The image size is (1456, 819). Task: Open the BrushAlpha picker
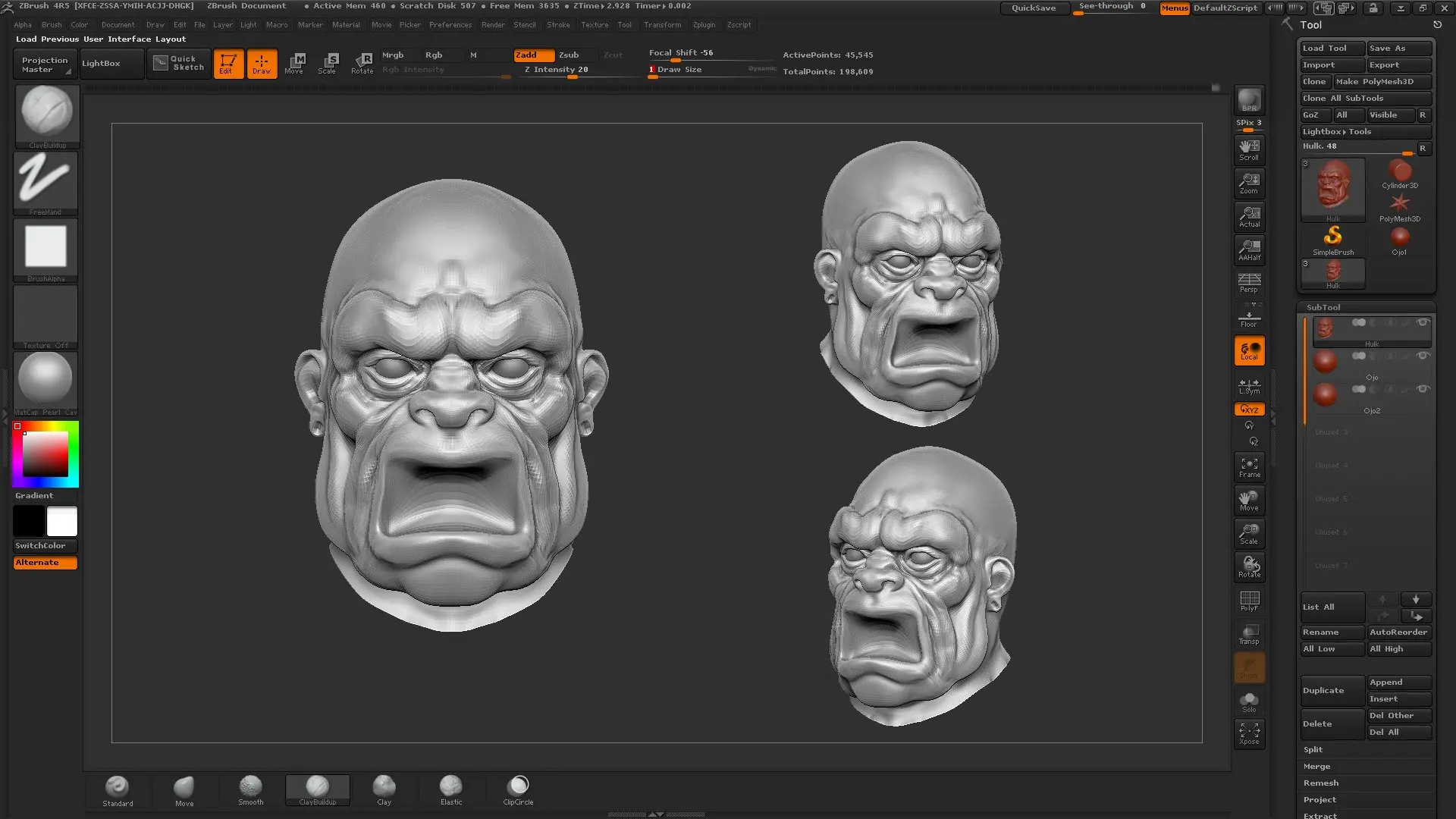pos(46,250)
